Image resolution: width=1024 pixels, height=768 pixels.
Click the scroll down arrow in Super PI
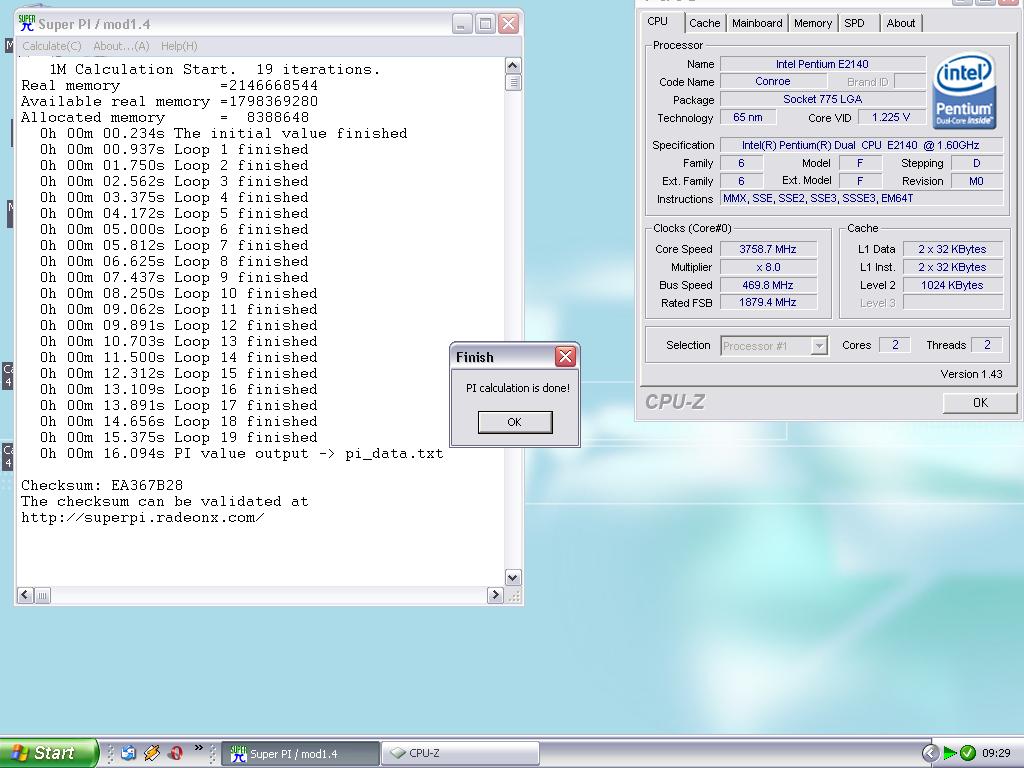click(513, 577)
